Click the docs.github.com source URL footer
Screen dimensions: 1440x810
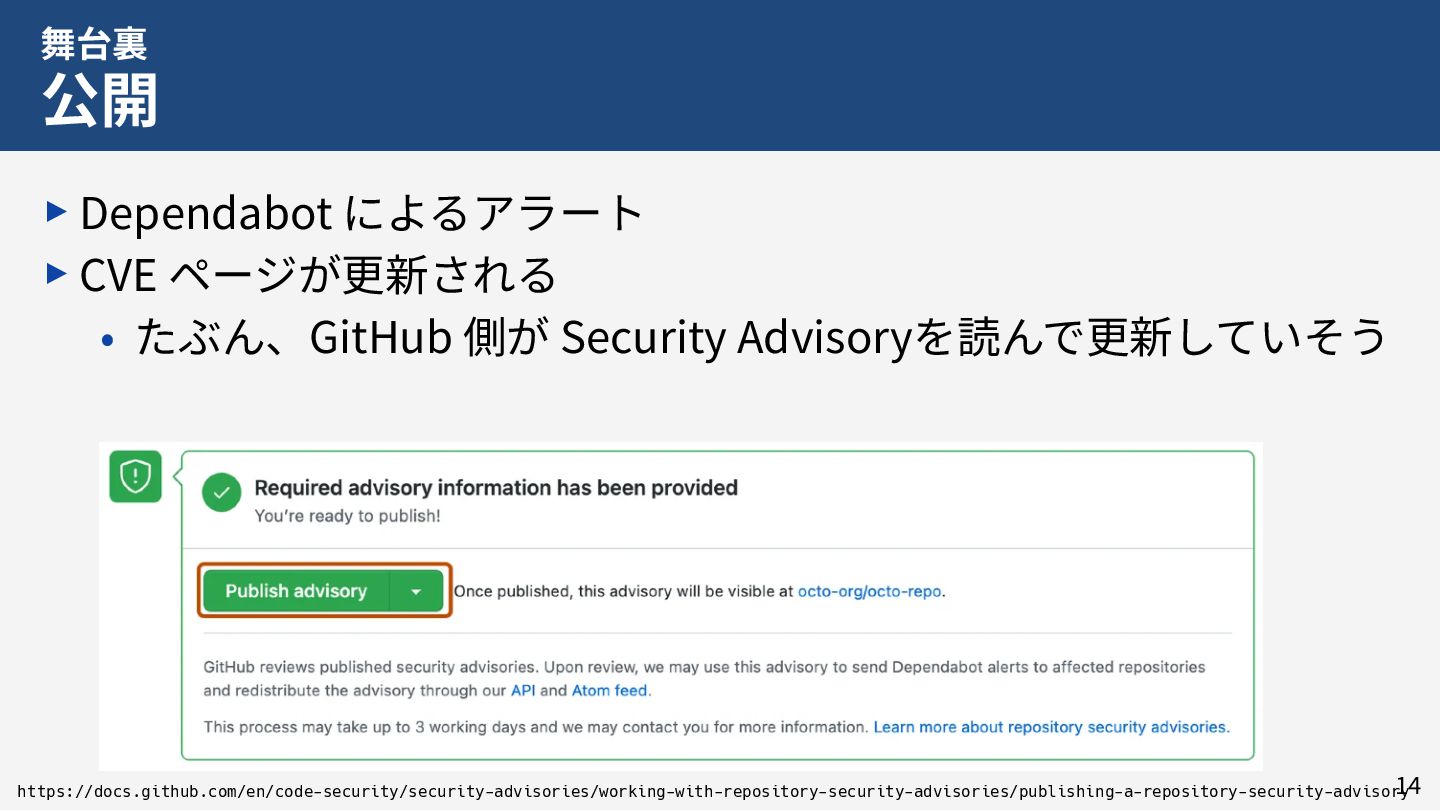click(700, 792)
